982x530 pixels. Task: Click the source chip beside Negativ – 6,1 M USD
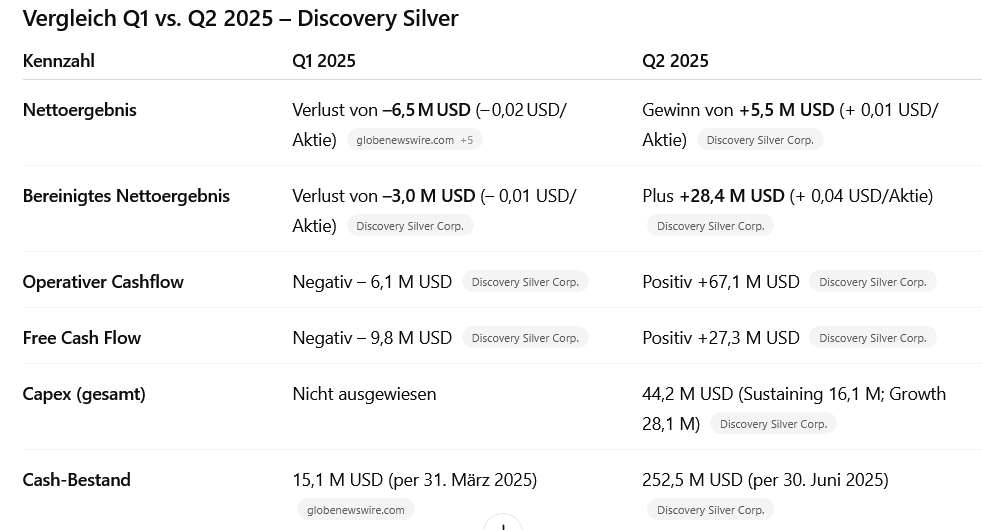point(524,282)
